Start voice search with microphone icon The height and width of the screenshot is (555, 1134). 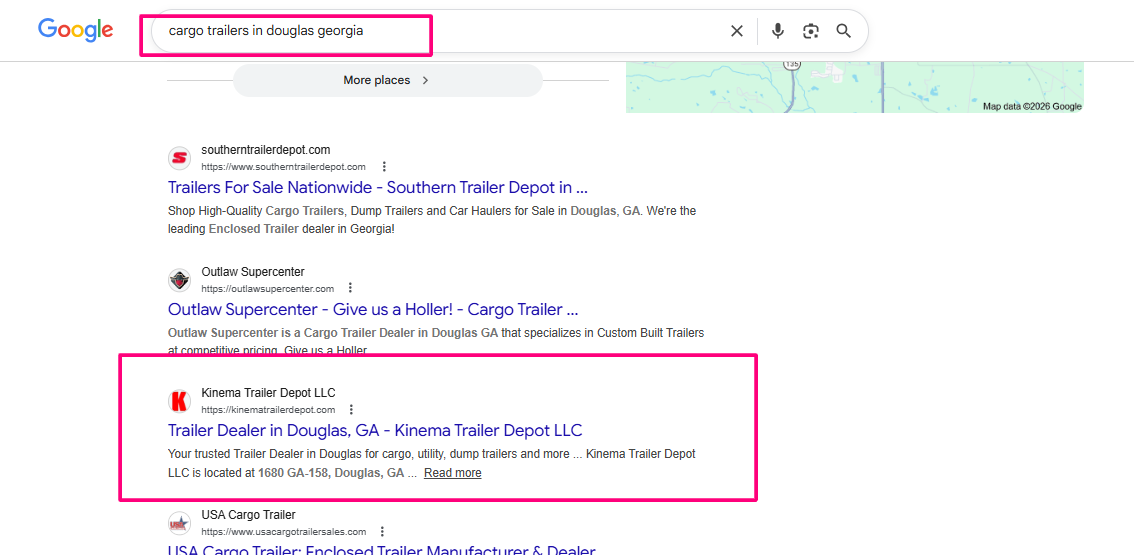pyautogui.click(x=778, y=31)
